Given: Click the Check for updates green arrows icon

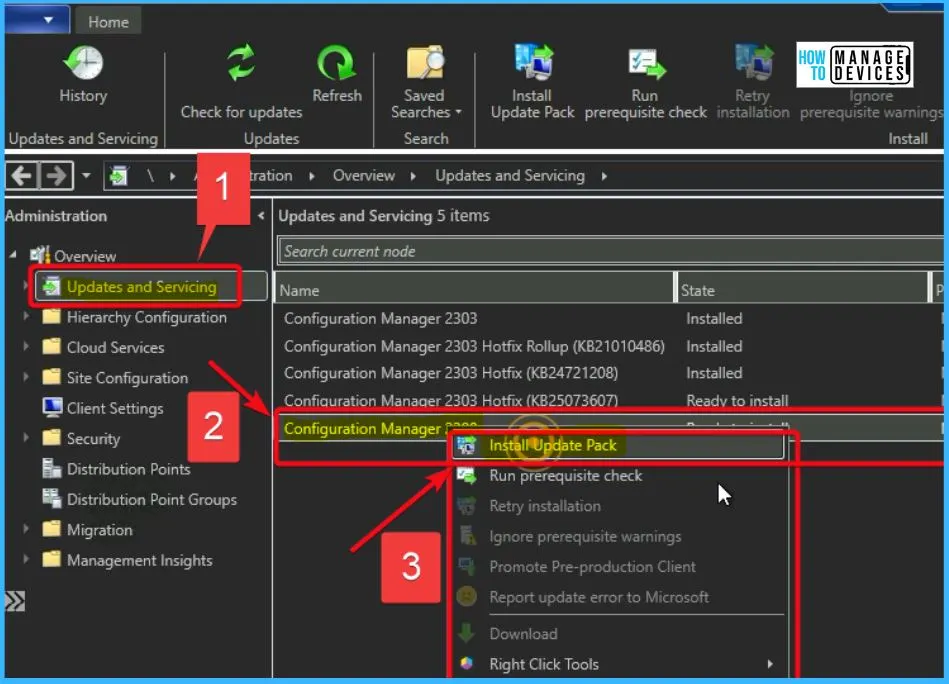Looking at the screenshot, I should (241, 63).
